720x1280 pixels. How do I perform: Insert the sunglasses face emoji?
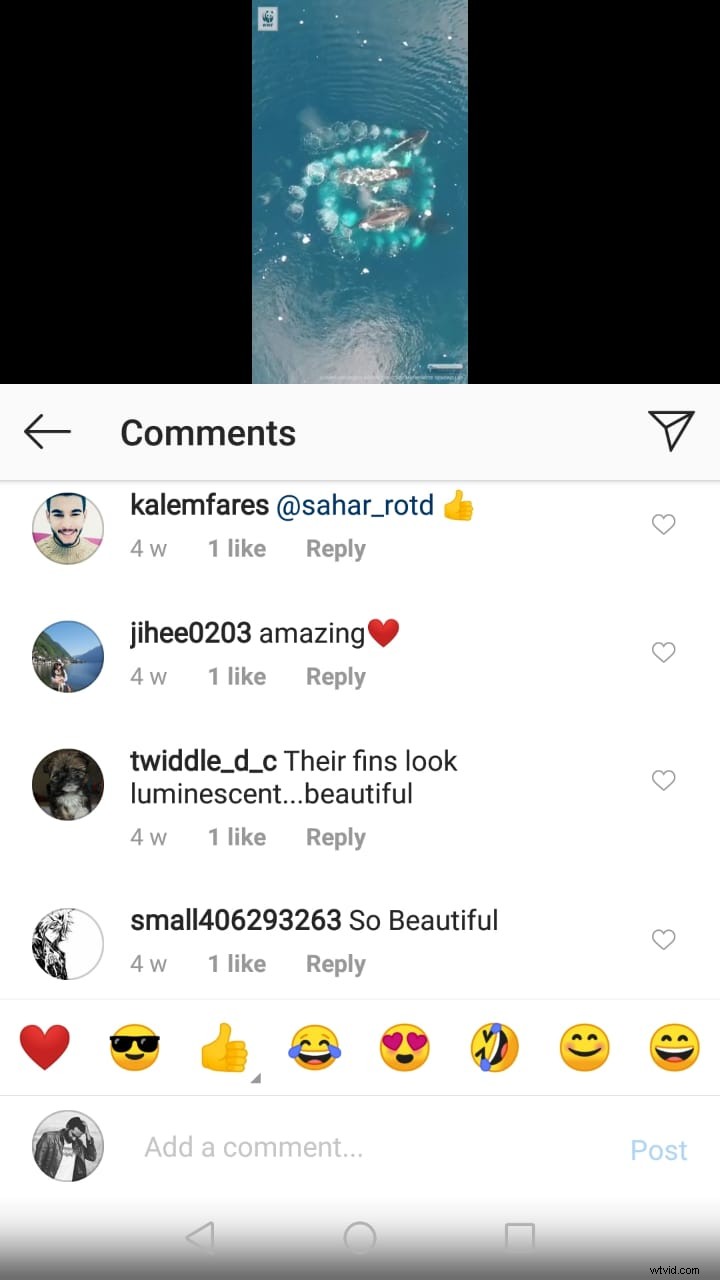(x=135, y=1048)
